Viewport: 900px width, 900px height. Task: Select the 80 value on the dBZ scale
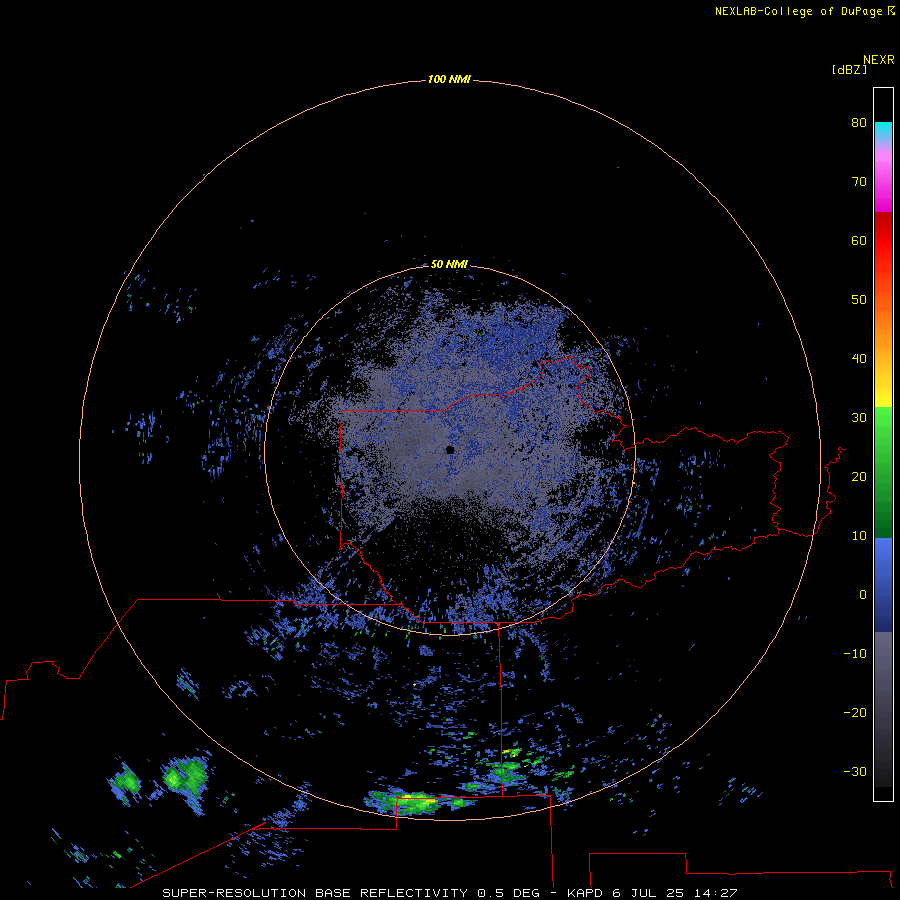(x=859, y=122)
